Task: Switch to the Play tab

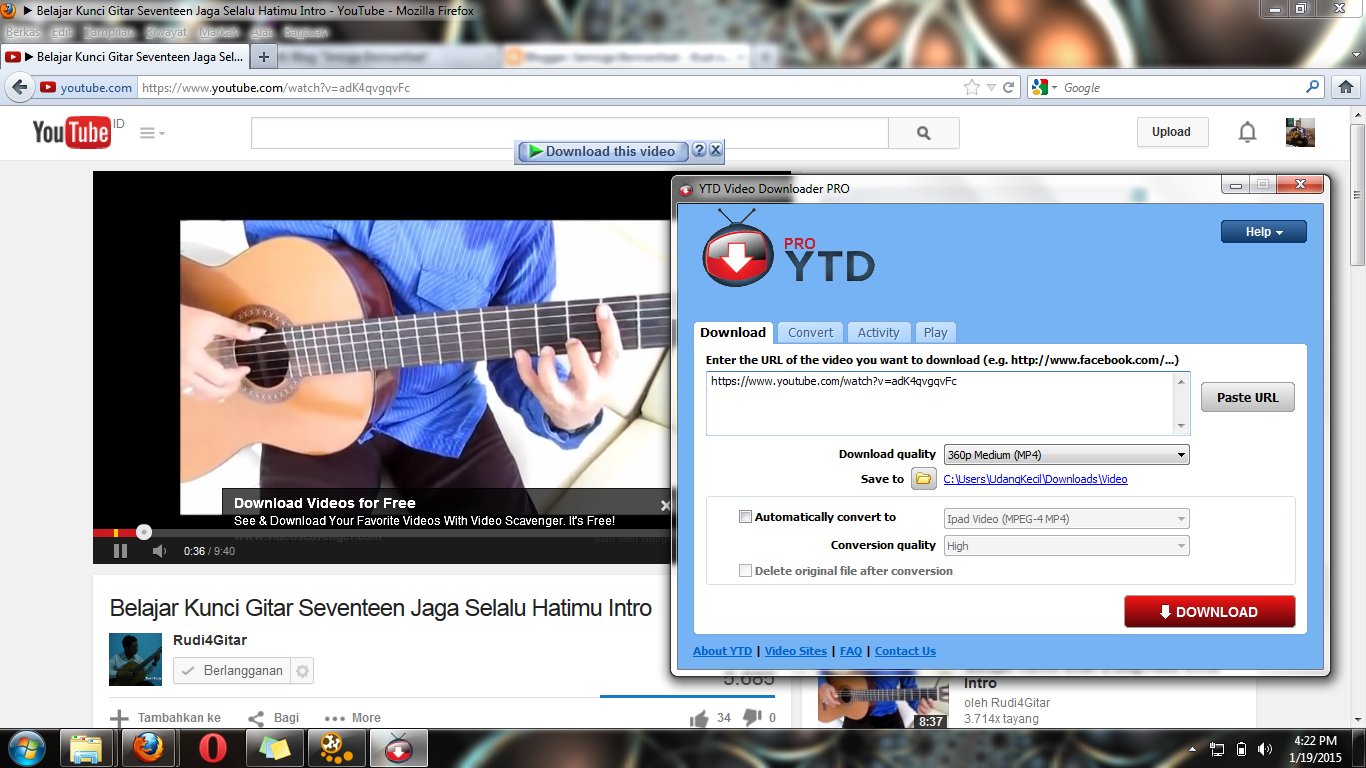Action: click(x=935, y=333)
